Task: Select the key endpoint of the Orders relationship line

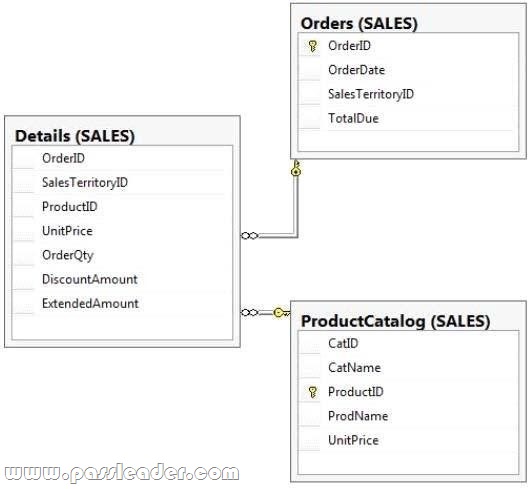Action: click(x=296, y=168)
